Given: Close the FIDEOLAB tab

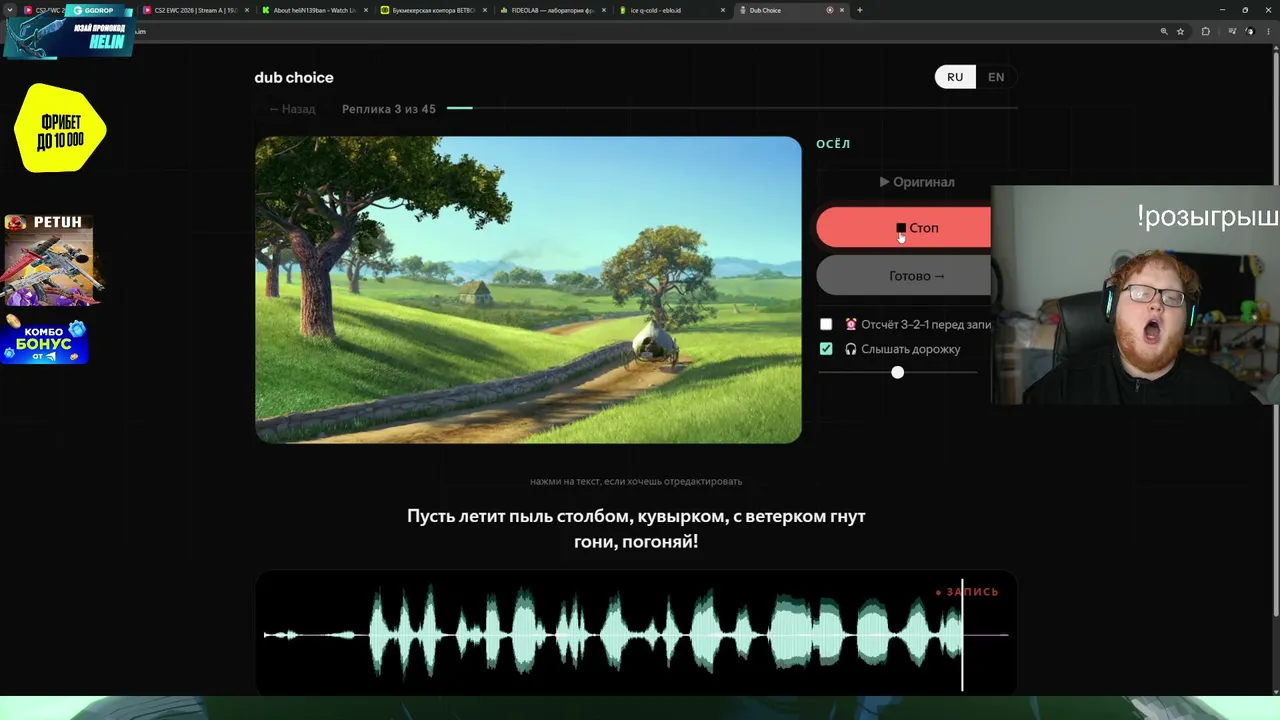Looking at the screenshot, I should pos(605,10).
